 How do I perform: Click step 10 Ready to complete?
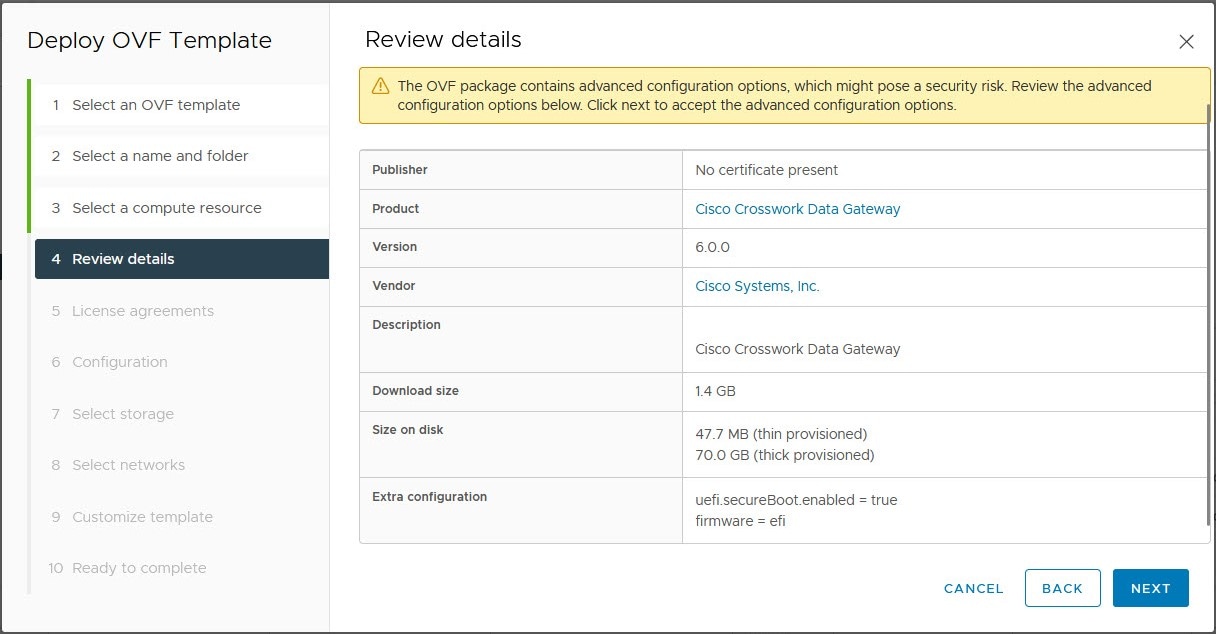tap(139, 568)
